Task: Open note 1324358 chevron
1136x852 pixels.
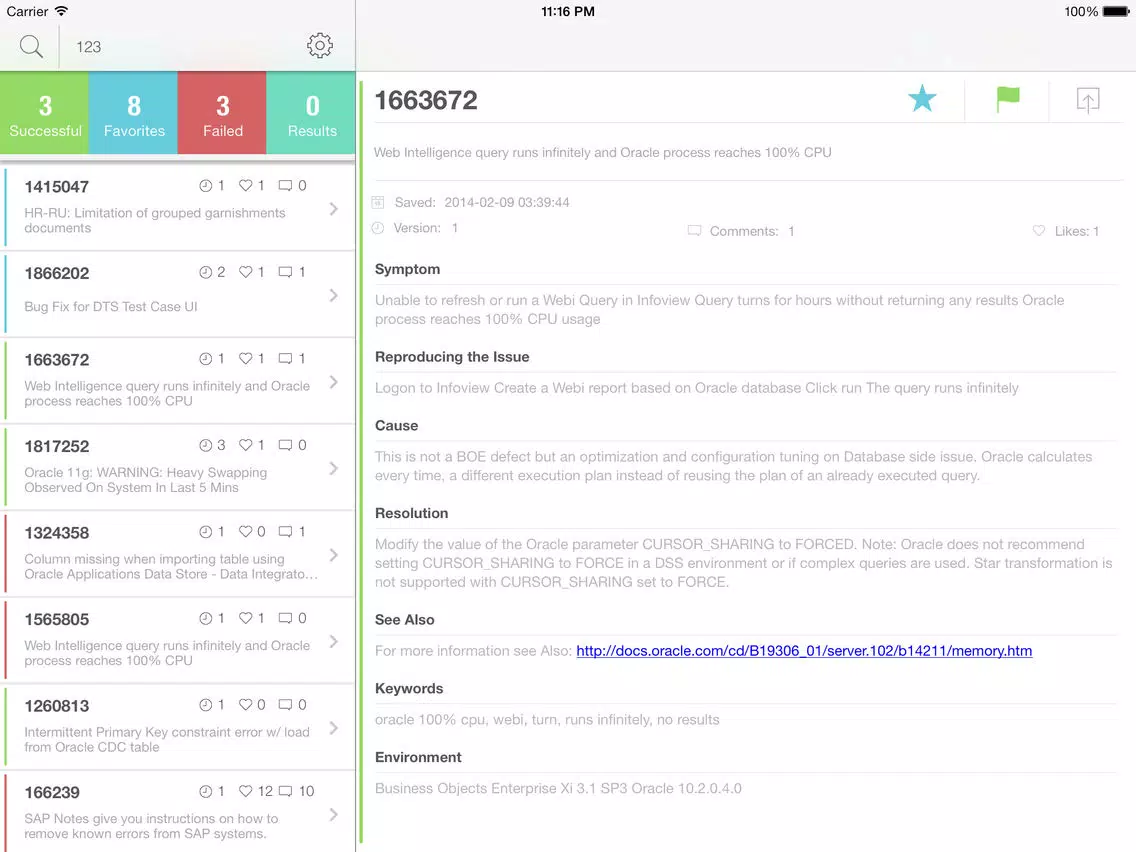Action: pyautogui.click(x=333, y=555)
